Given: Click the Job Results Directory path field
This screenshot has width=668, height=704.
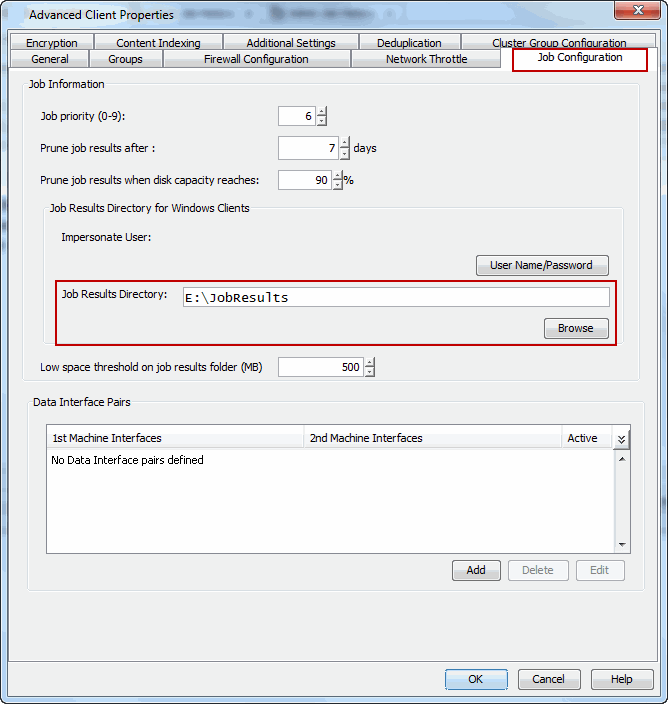Looking at the screenshot, I should [x=396, y=297].
